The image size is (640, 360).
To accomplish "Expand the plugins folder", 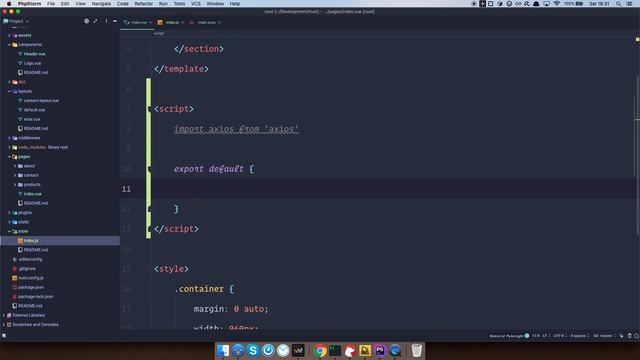I will 9,213.
